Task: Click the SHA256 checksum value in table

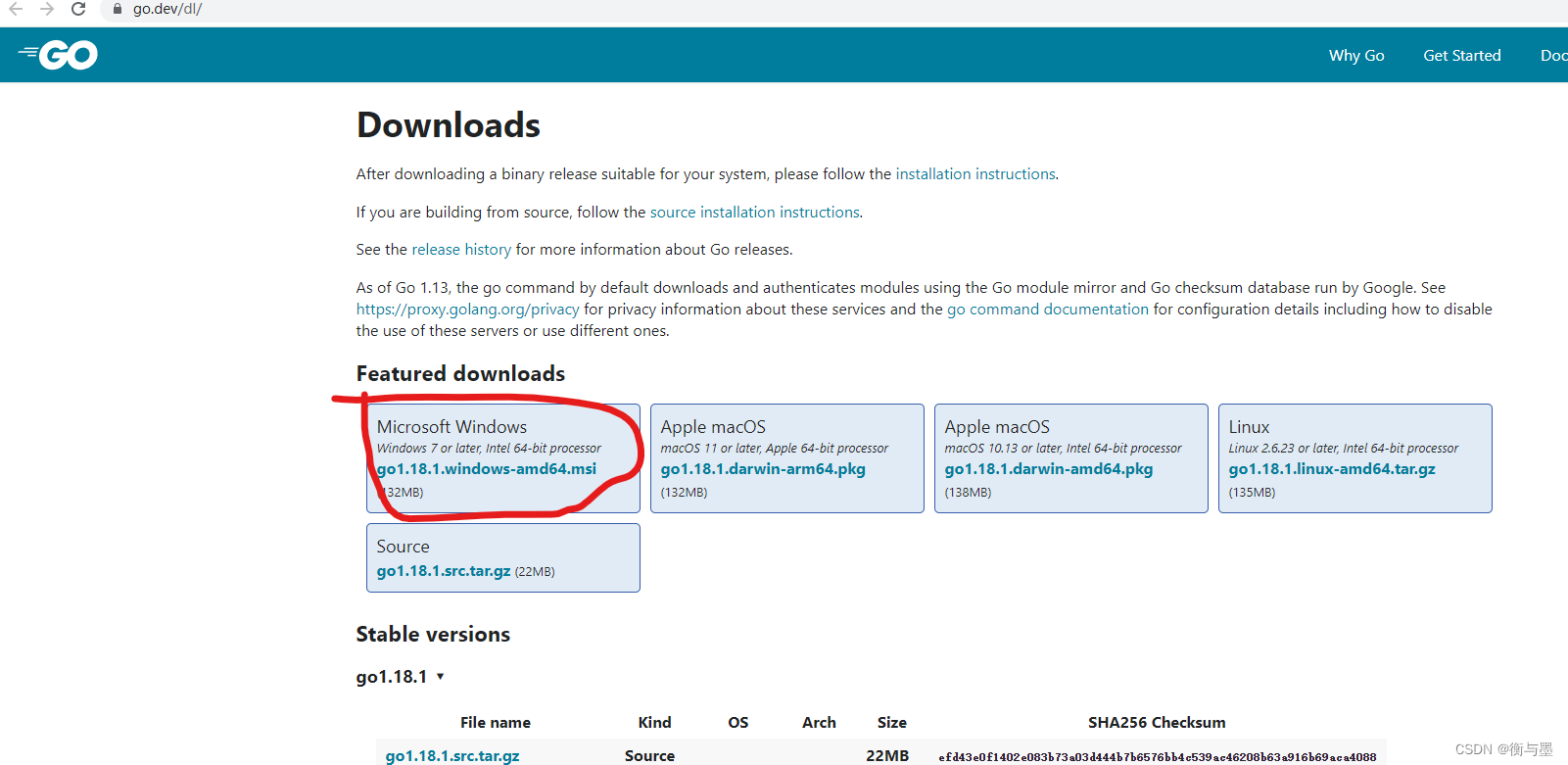Action: pyautogui.click(x=1158, y=757)
